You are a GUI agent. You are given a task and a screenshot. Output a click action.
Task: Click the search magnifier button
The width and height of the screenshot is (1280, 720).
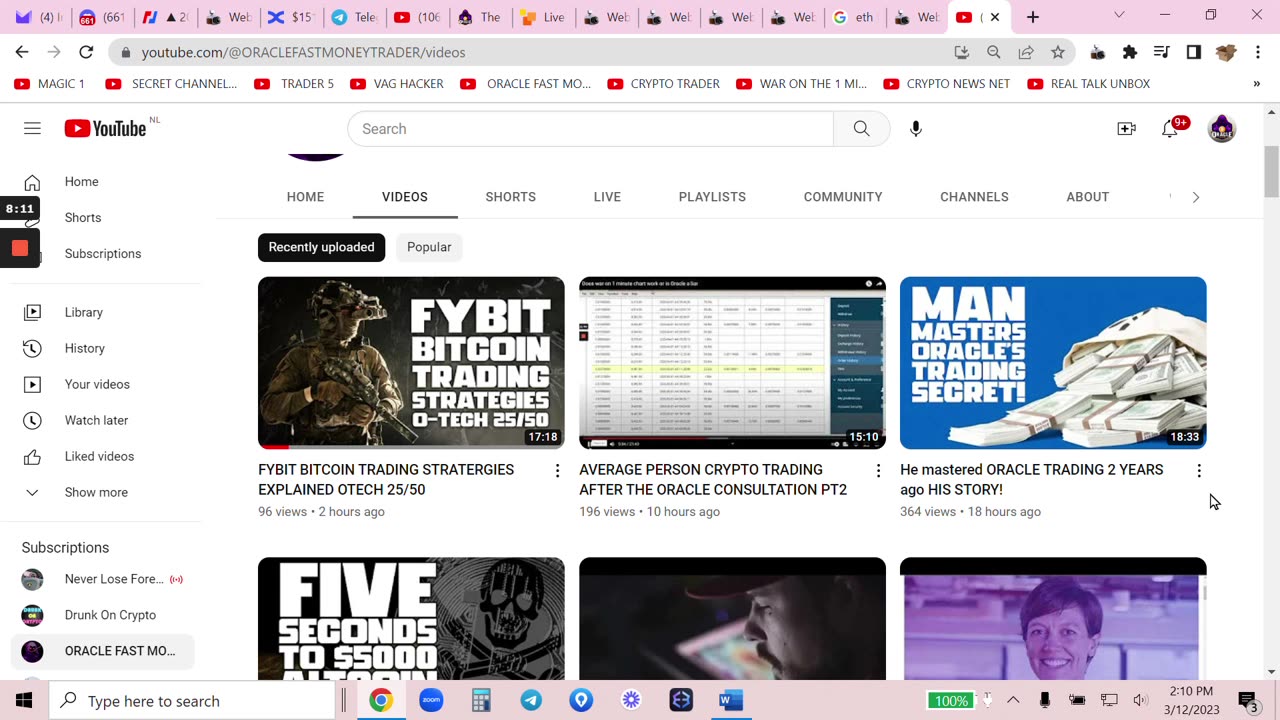861,129
